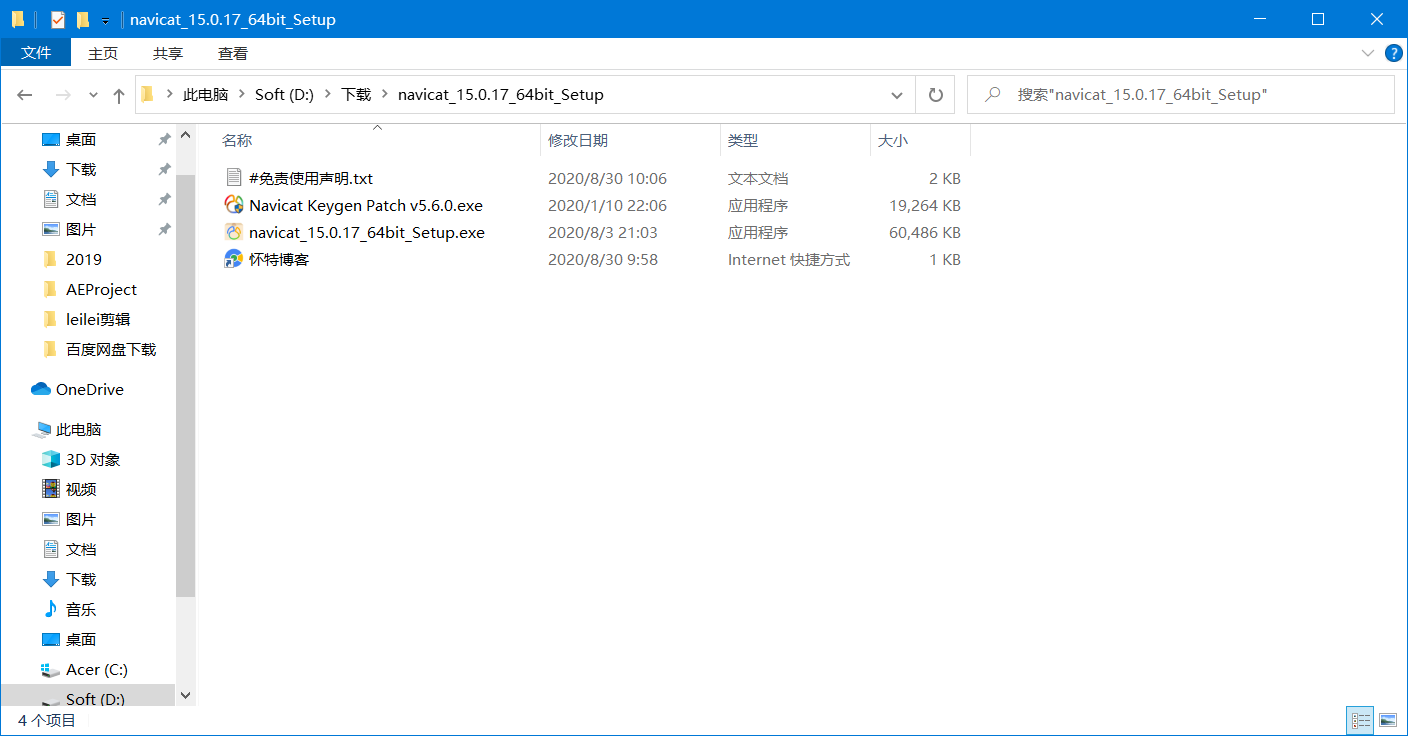This screenshot has width=1408, height=736.
Task: Sort files by 大小 column
Action: pos(920,141)
